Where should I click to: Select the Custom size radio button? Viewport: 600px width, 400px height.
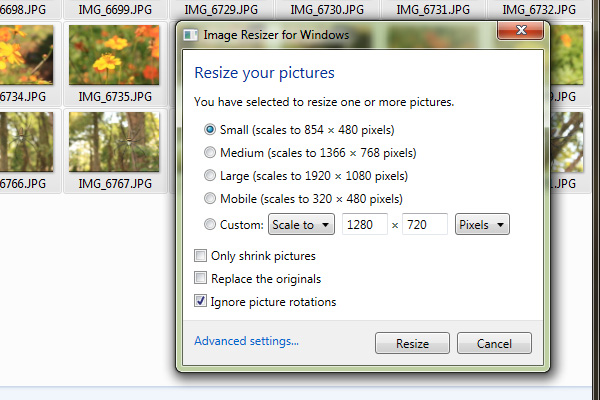pyautogui.click(x=210, y=224)
